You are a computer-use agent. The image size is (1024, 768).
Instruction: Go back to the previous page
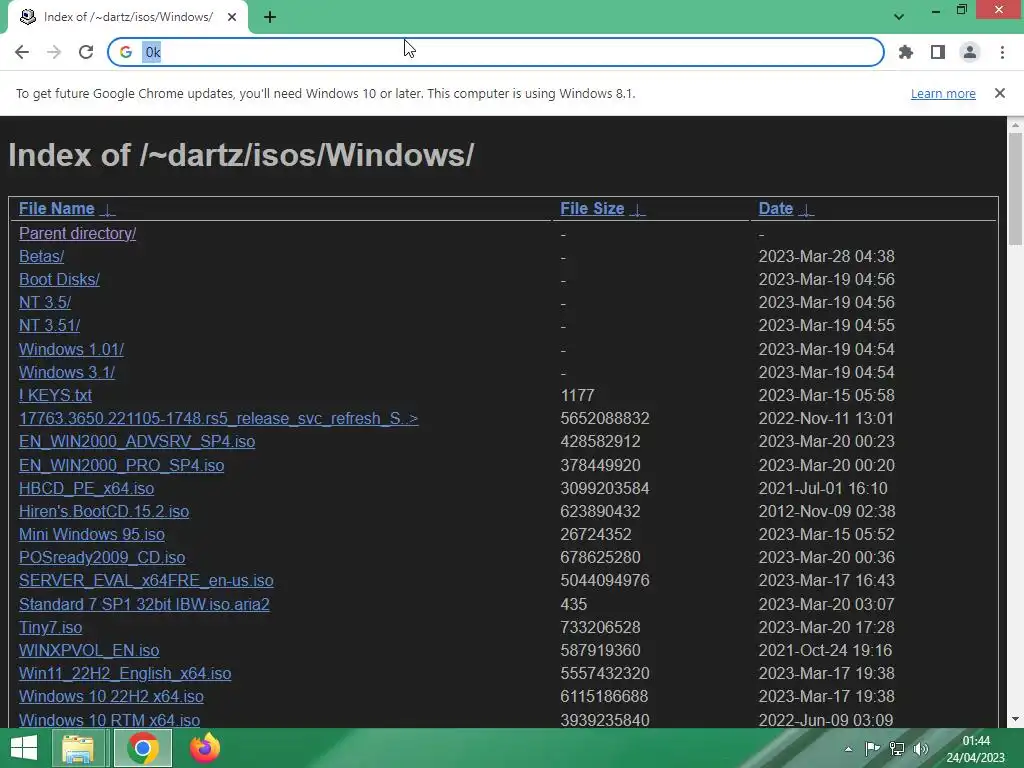pos(22,52)
